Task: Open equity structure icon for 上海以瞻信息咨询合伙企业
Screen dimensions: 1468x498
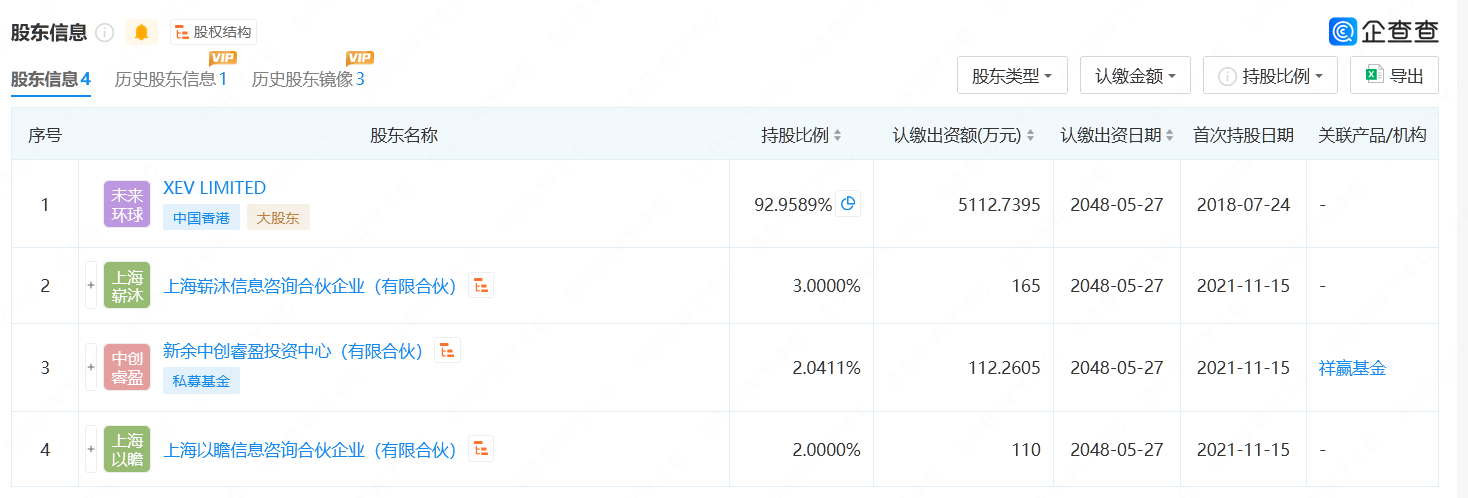Action: point(482,450)
